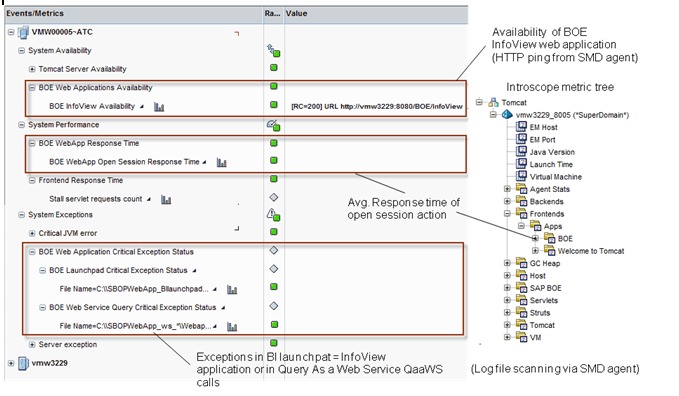Select BOE Web Application Critical Exception Status row
This screenshot has width=679, height=396.
116,252
